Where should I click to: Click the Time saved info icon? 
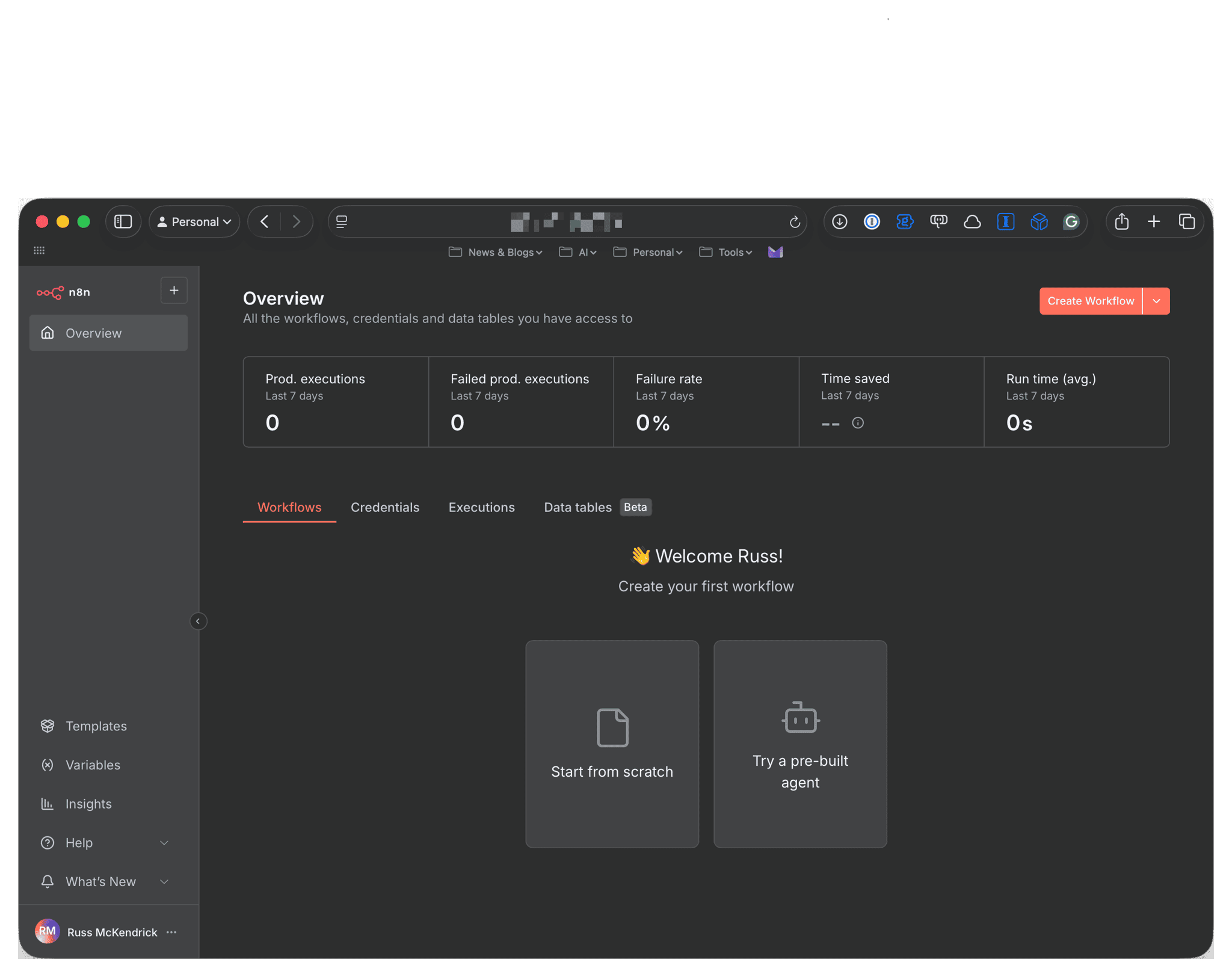coord(858,423)
